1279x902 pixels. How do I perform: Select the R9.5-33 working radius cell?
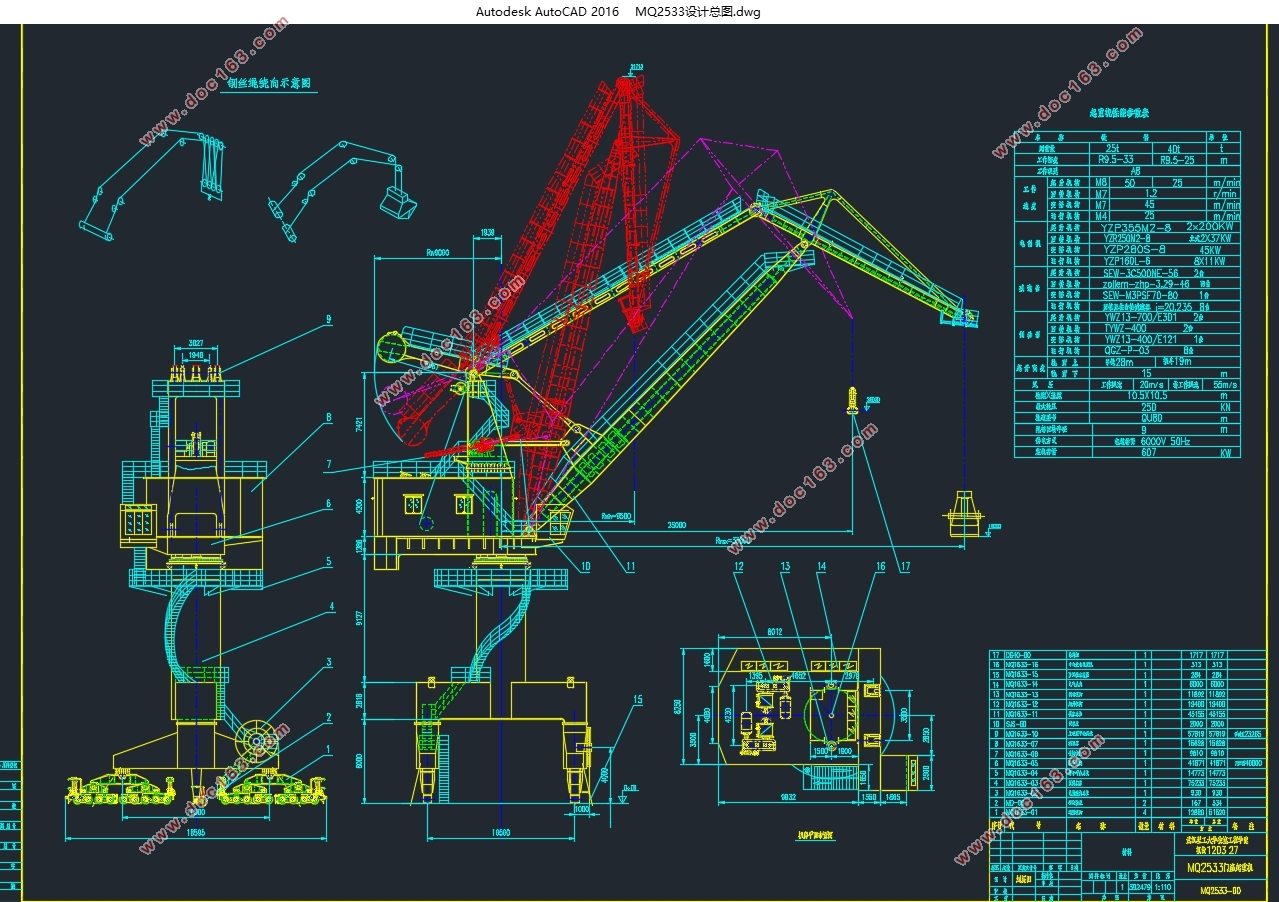pyautogui.click(x=1116, y=160)
